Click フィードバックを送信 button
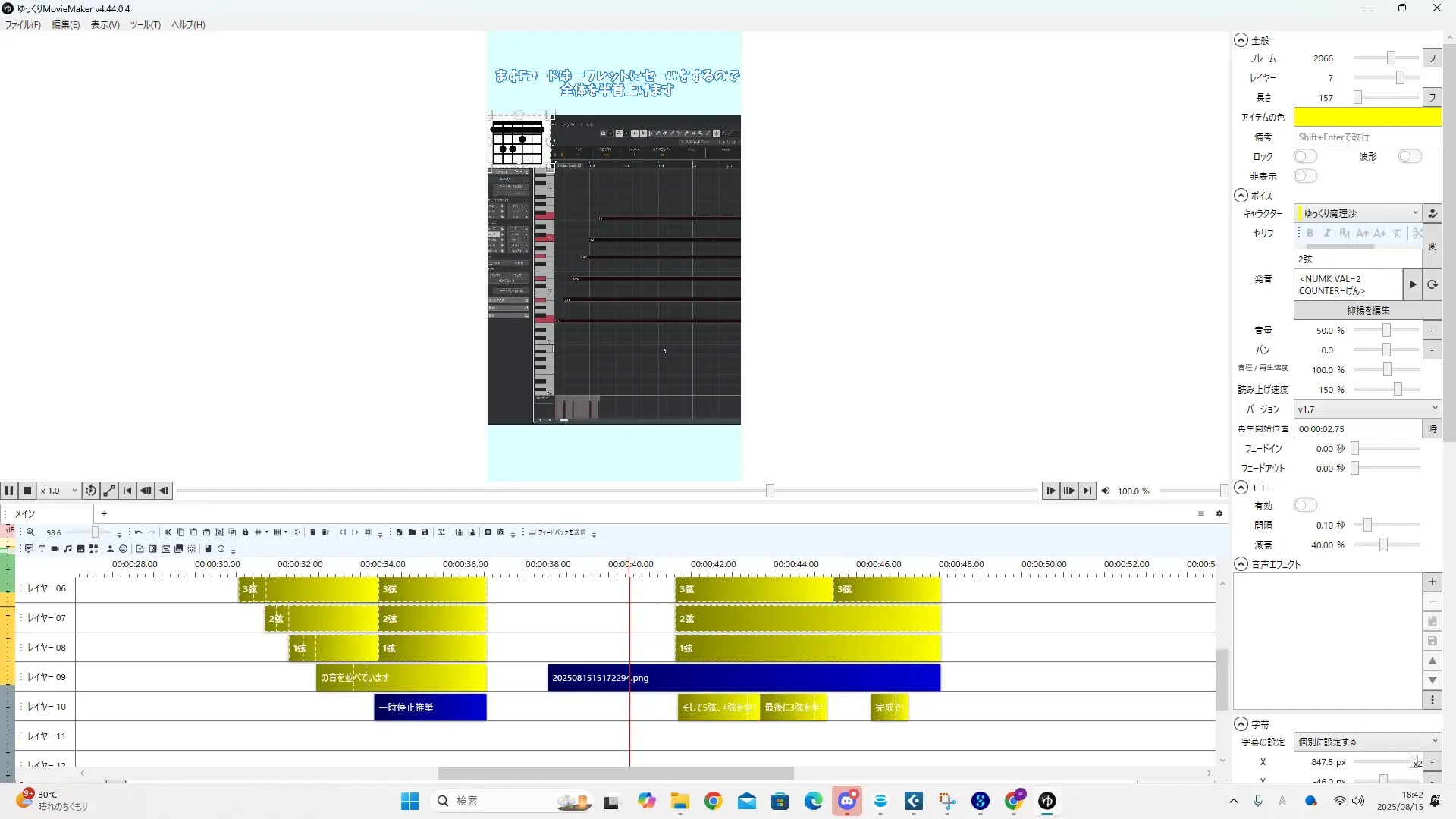 [x=557, y=532]
